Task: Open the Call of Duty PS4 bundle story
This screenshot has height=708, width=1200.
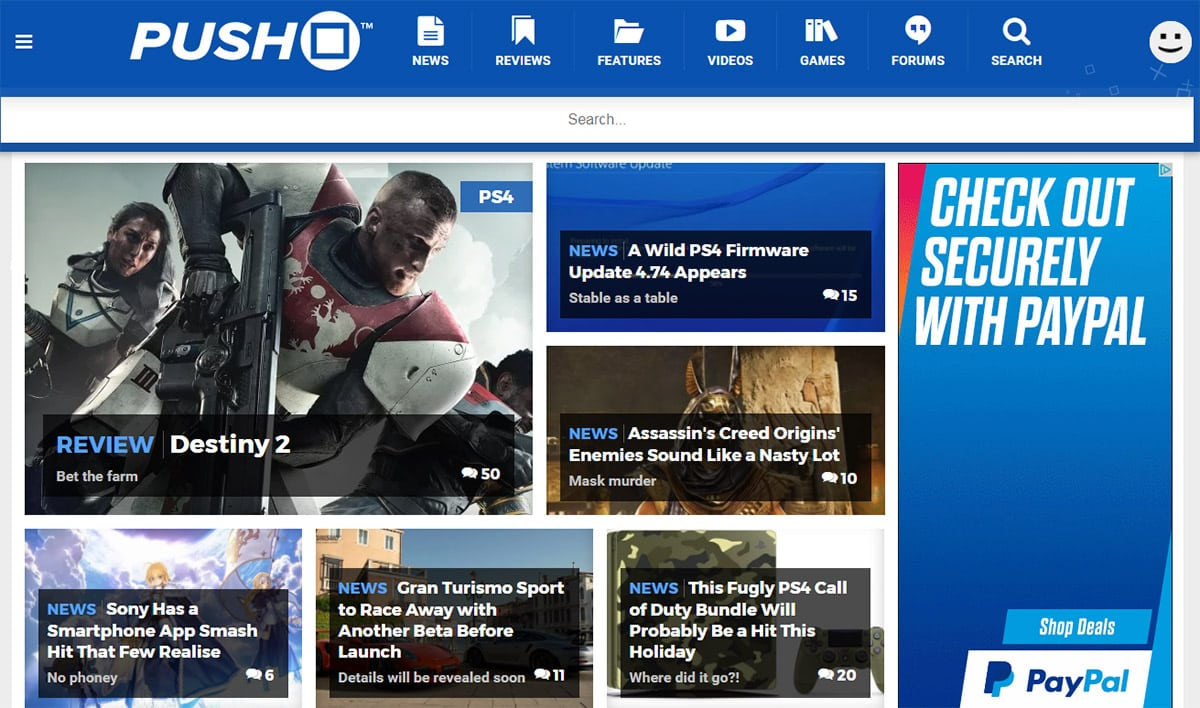Action: click(737, 620)
